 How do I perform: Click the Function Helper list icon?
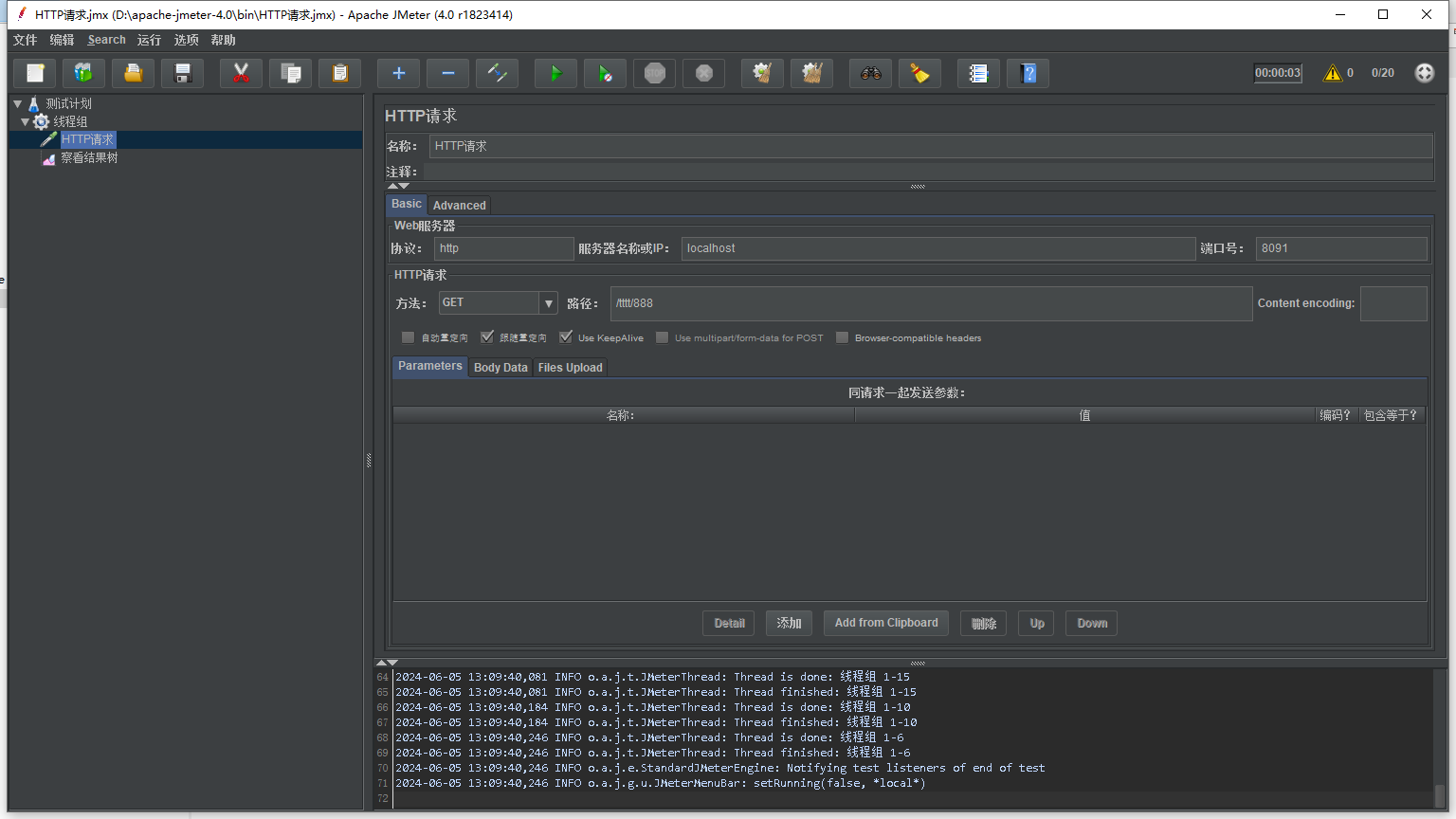tap(978, 73)
